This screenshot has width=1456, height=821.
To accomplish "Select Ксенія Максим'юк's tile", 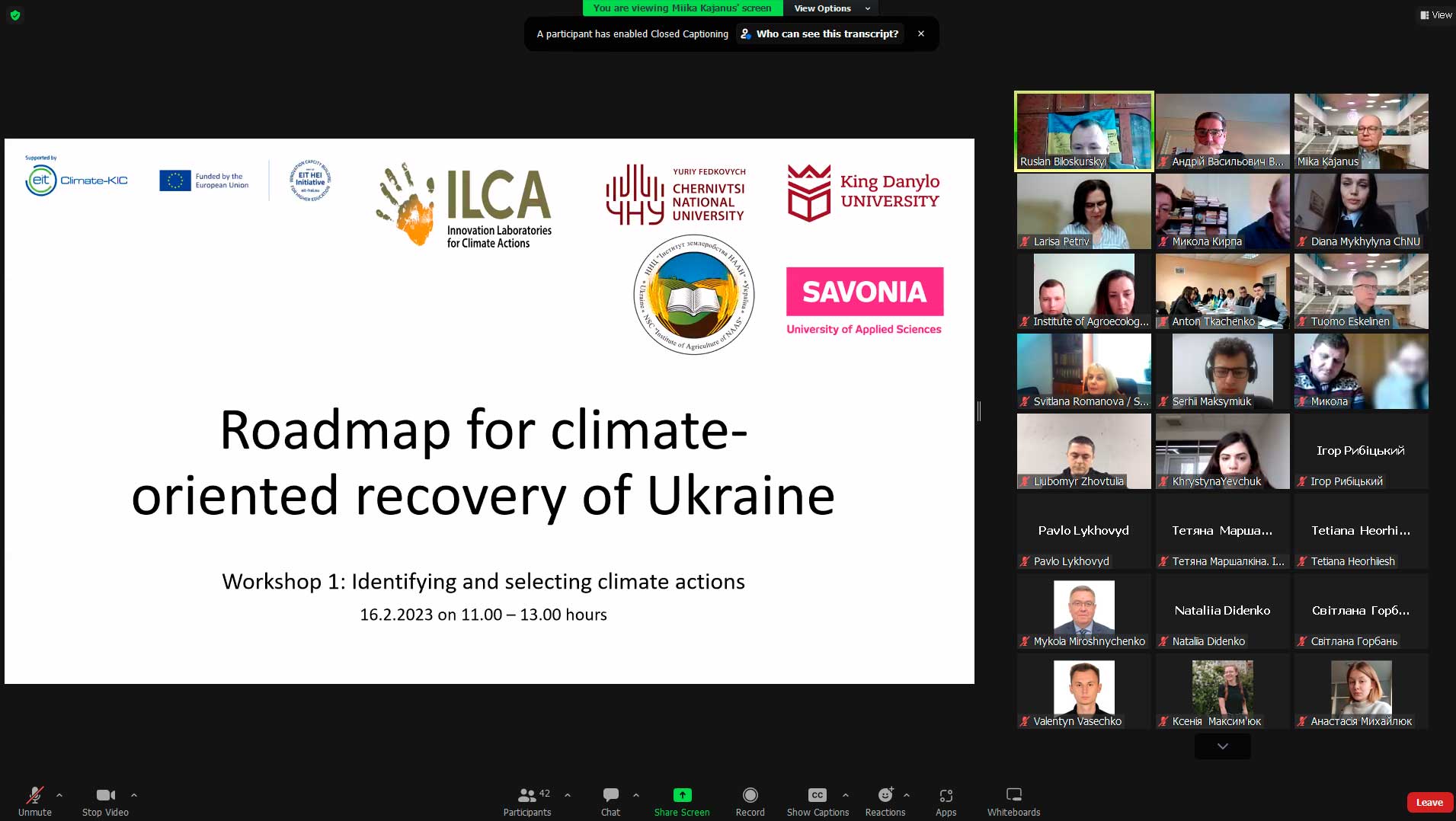I will (x=1223, y=691).
